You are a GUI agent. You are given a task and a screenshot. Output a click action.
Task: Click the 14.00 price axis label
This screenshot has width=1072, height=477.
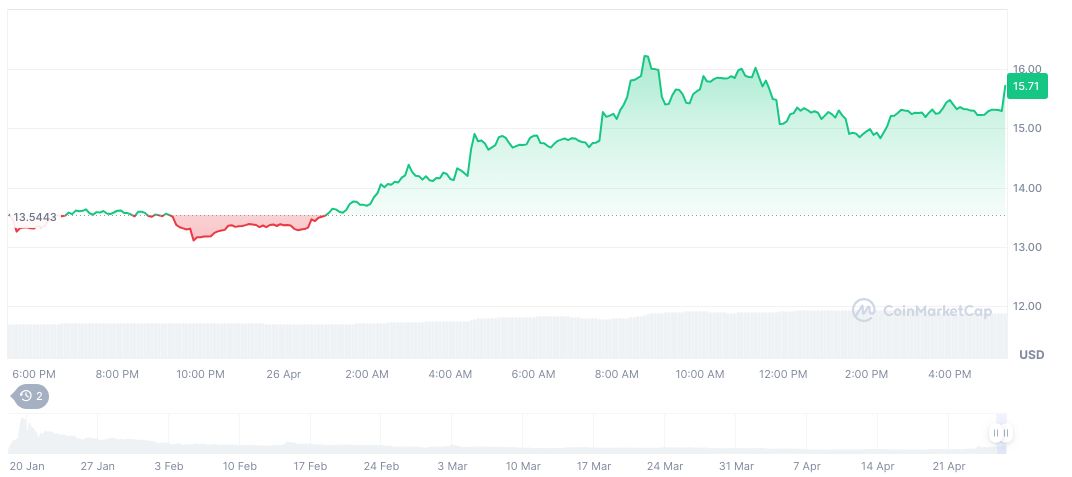pos(1027,188)
